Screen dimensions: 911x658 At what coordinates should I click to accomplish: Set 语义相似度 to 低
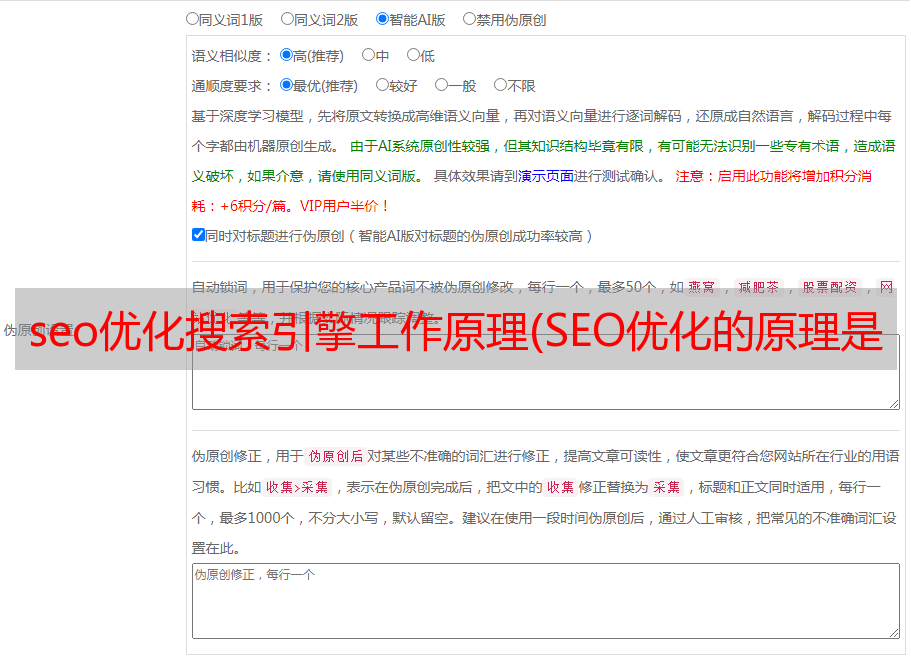tap(413, 55)
